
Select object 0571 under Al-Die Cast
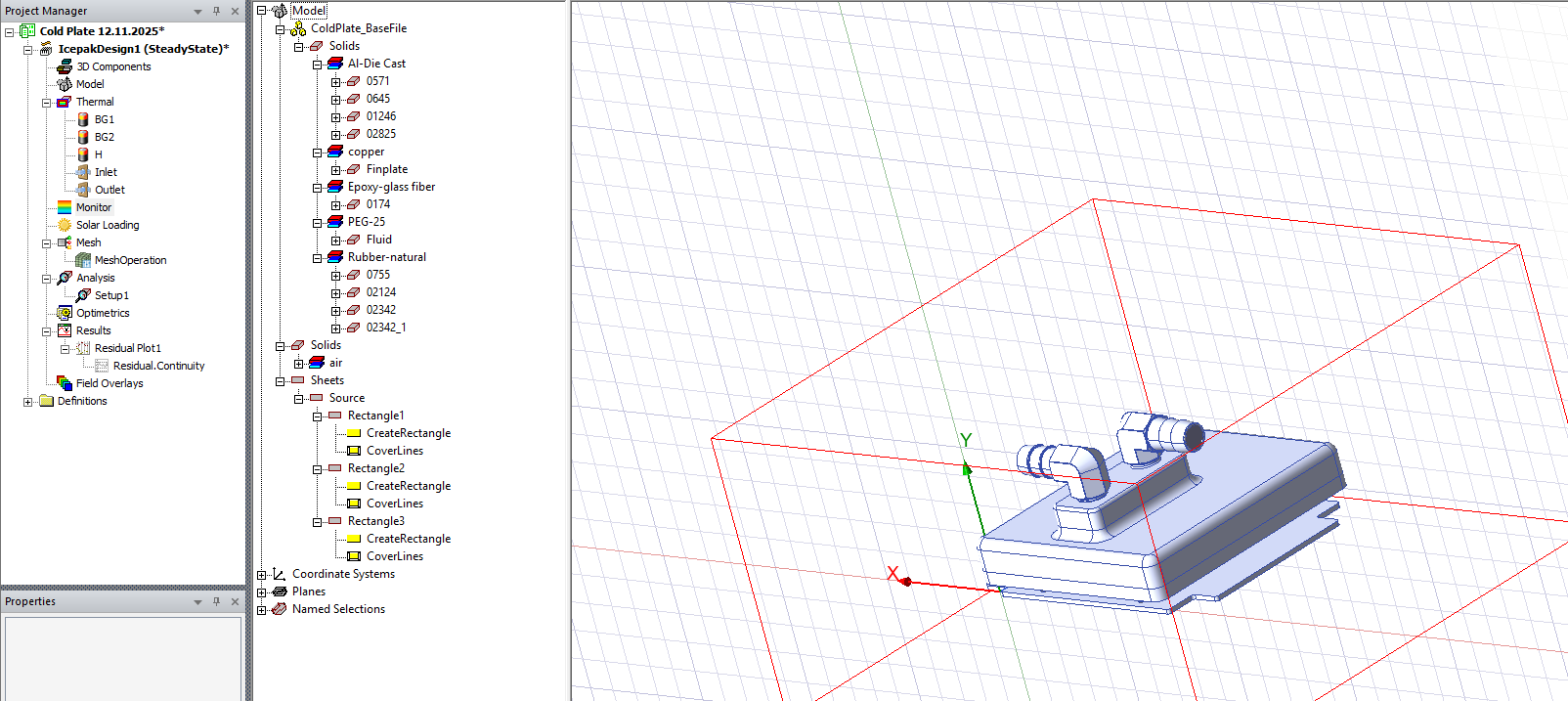click(378, 81)
